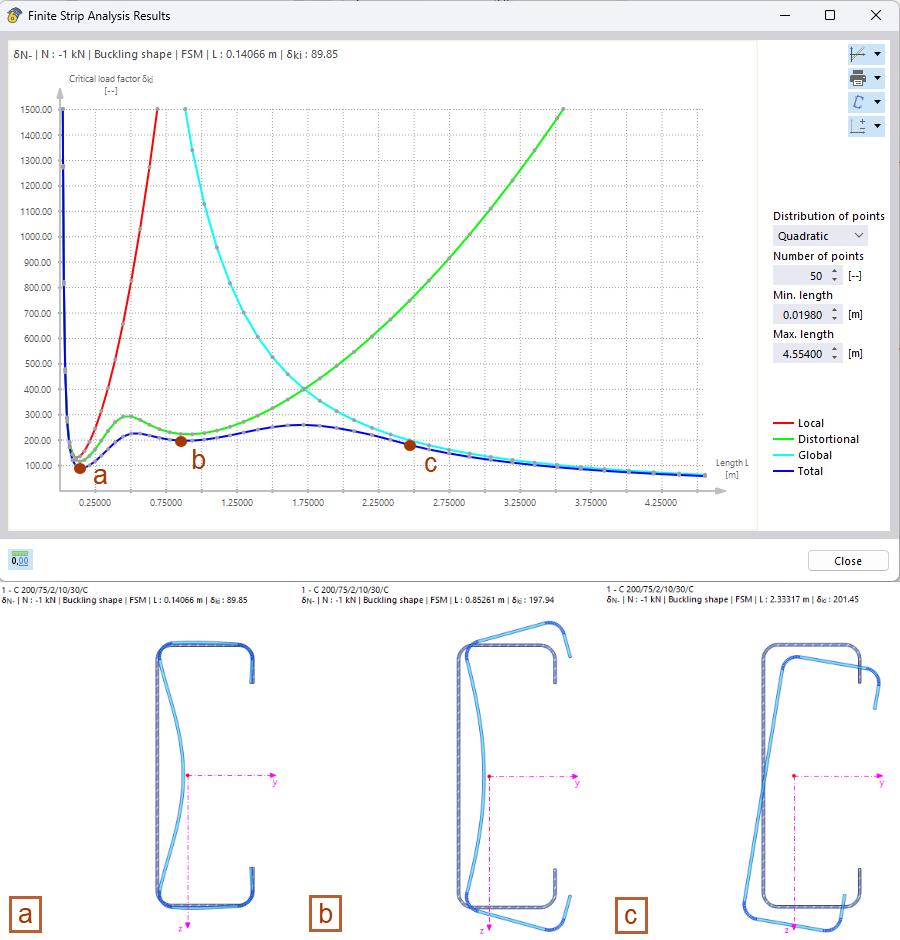Click the application icon in the title bar
The image size is (900, 940).
14,15
